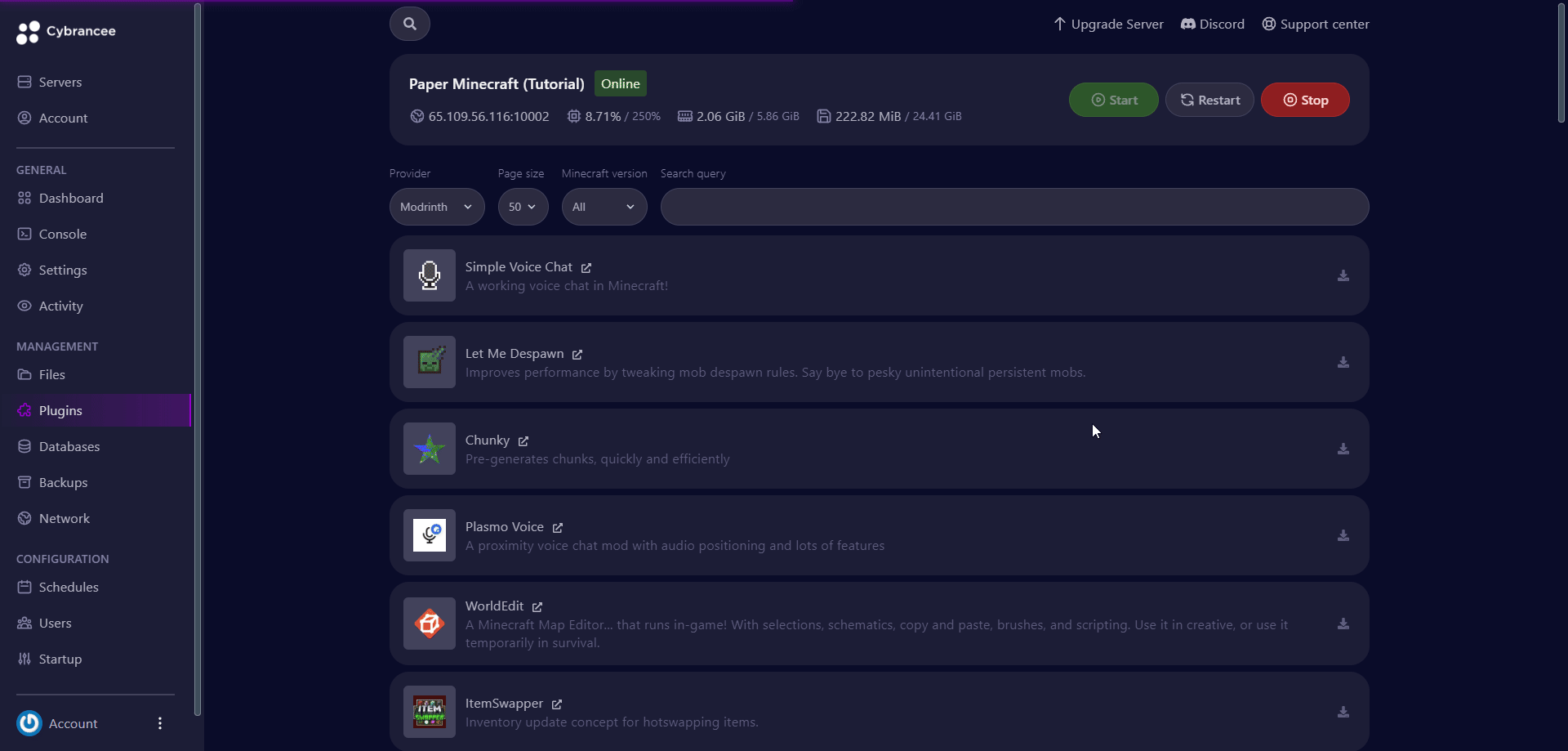1568x751 pixels.
Task: Open the Databases page
Action: click(x=96, y=446)
